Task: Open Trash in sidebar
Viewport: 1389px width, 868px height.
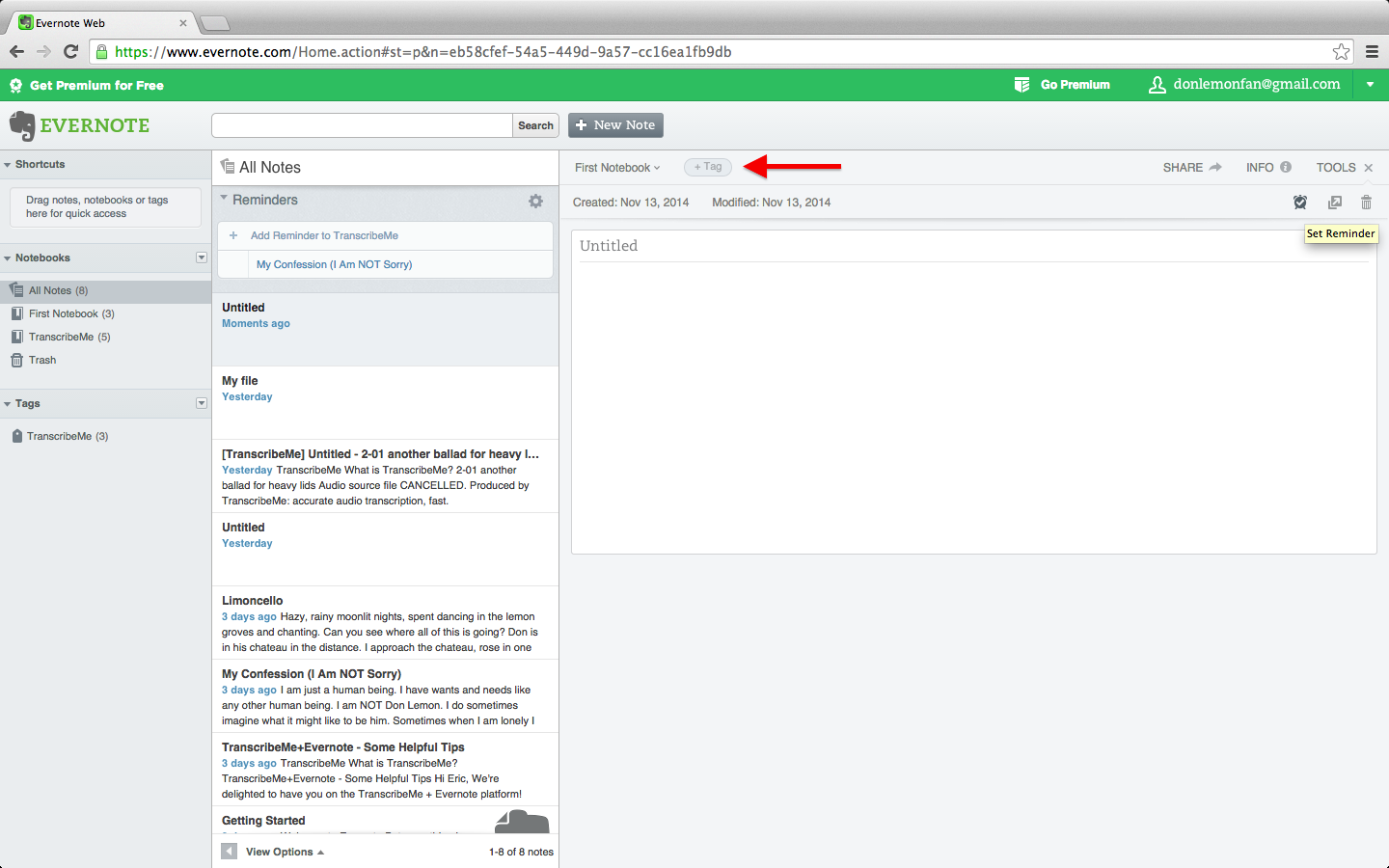Action: click(105, 360)
